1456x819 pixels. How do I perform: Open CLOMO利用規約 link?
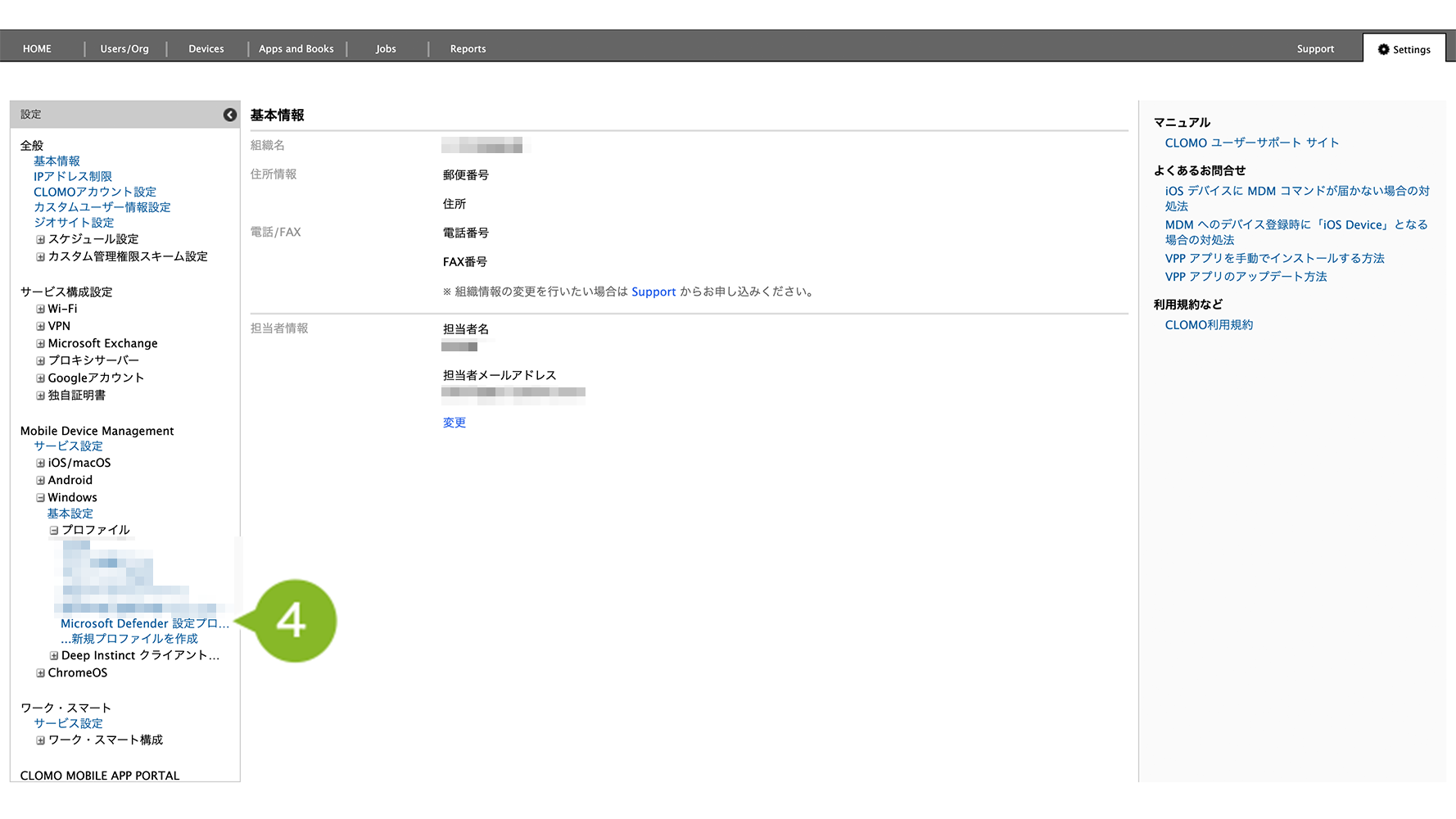tap(1209, 325)
